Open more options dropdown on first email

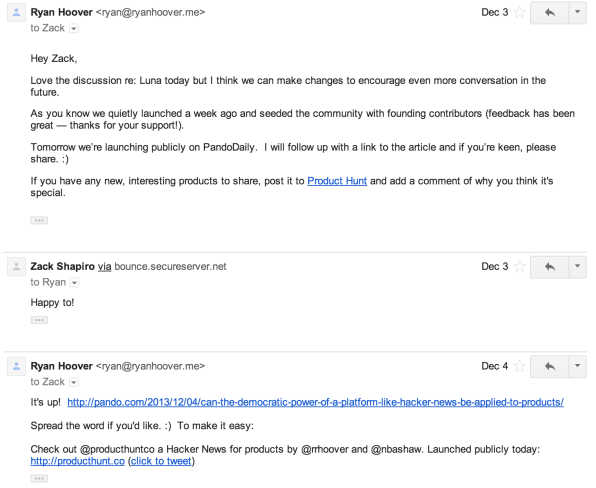click(577, 13)
